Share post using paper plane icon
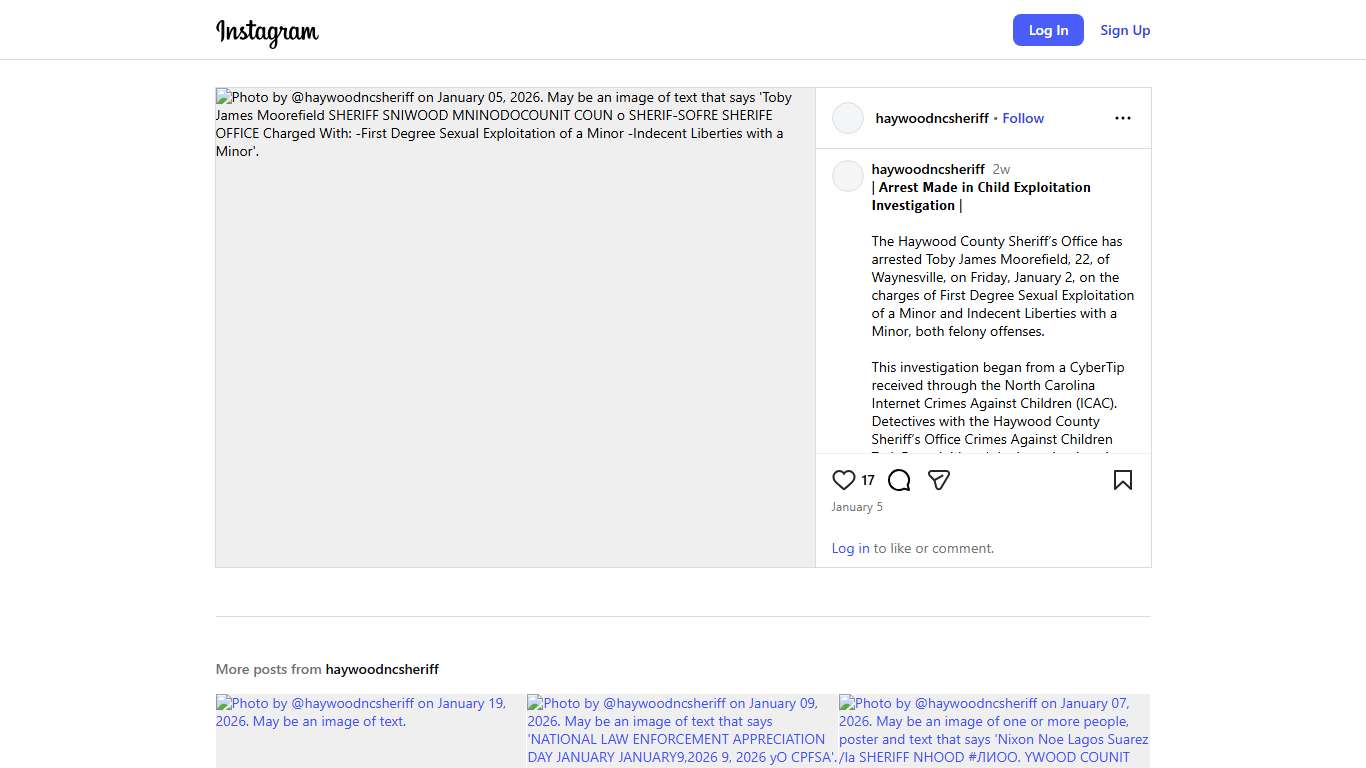This screenshot has width=1366, height=768. click(x=938, y=480)
